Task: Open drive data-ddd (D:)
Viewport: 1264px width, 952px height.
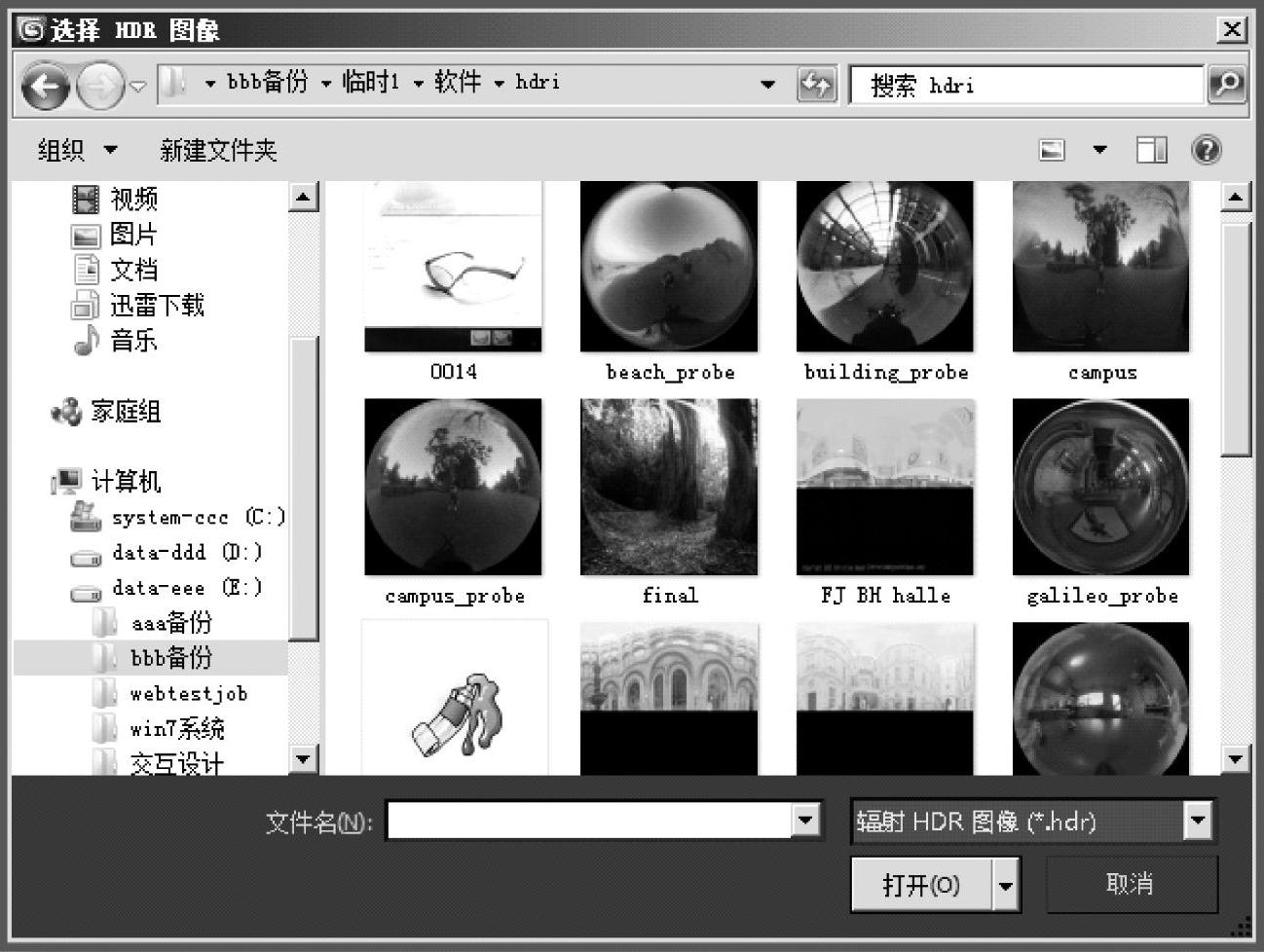Action: [167, 553]
